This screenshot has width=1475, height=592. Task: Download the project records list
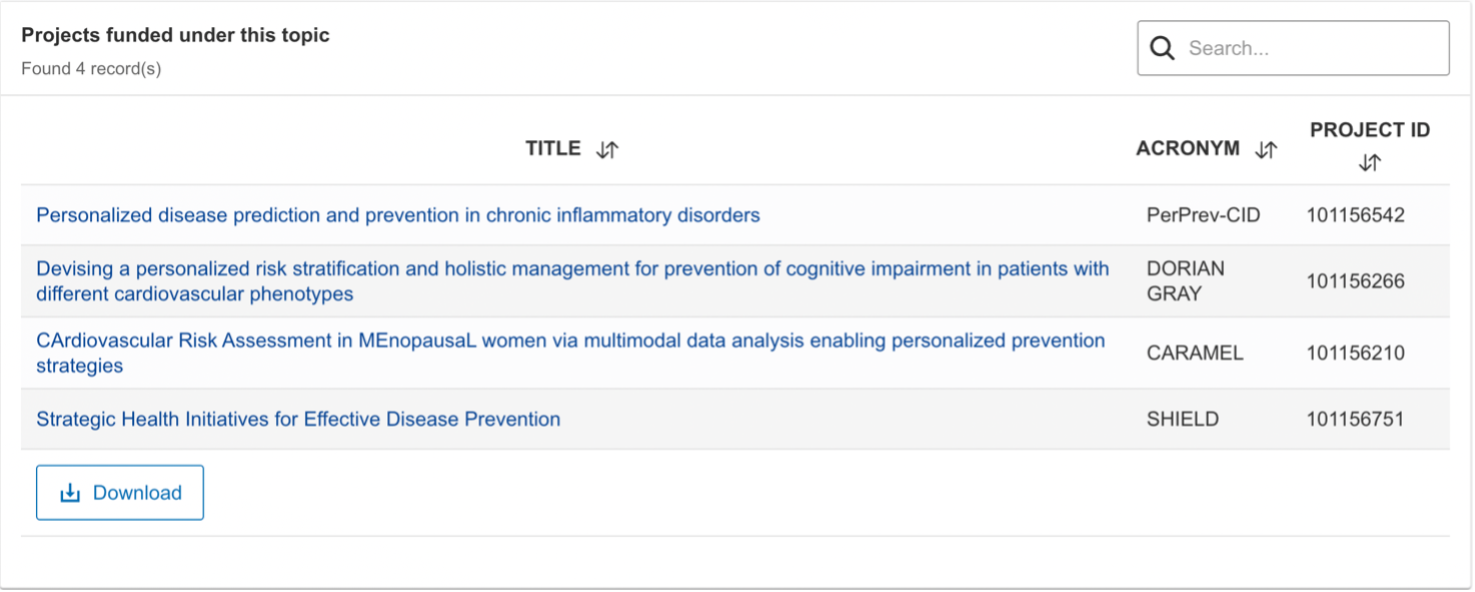click(x=120, y=493)
